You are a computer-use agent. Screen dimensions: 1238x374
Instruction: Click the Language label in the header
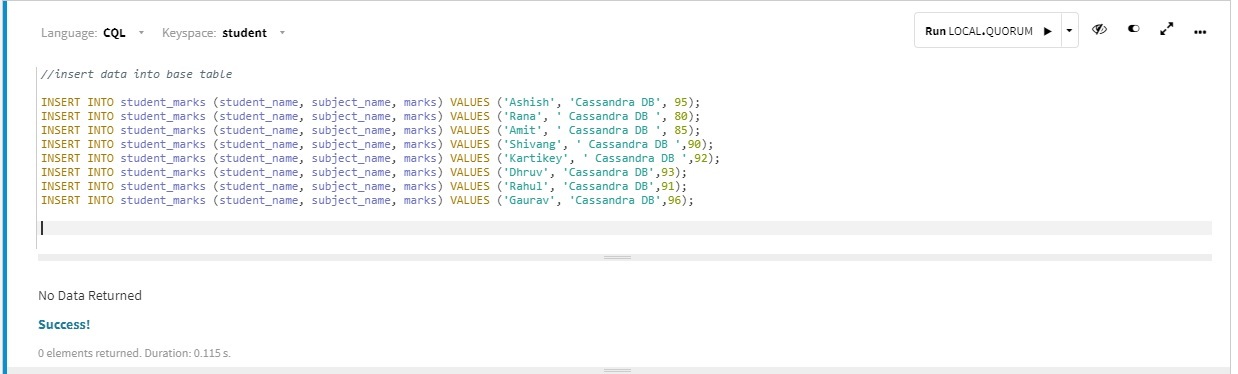click(68, 32)
